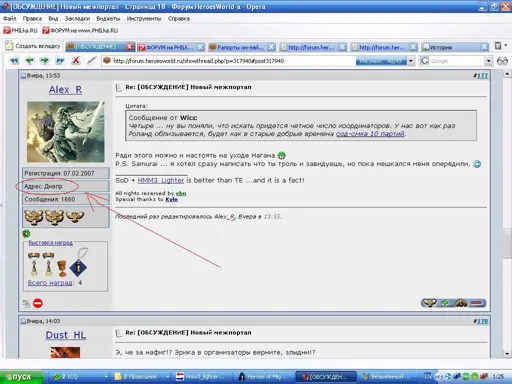
Task: Click the brown helmet button on post 177
Action: tap(461, 303)
